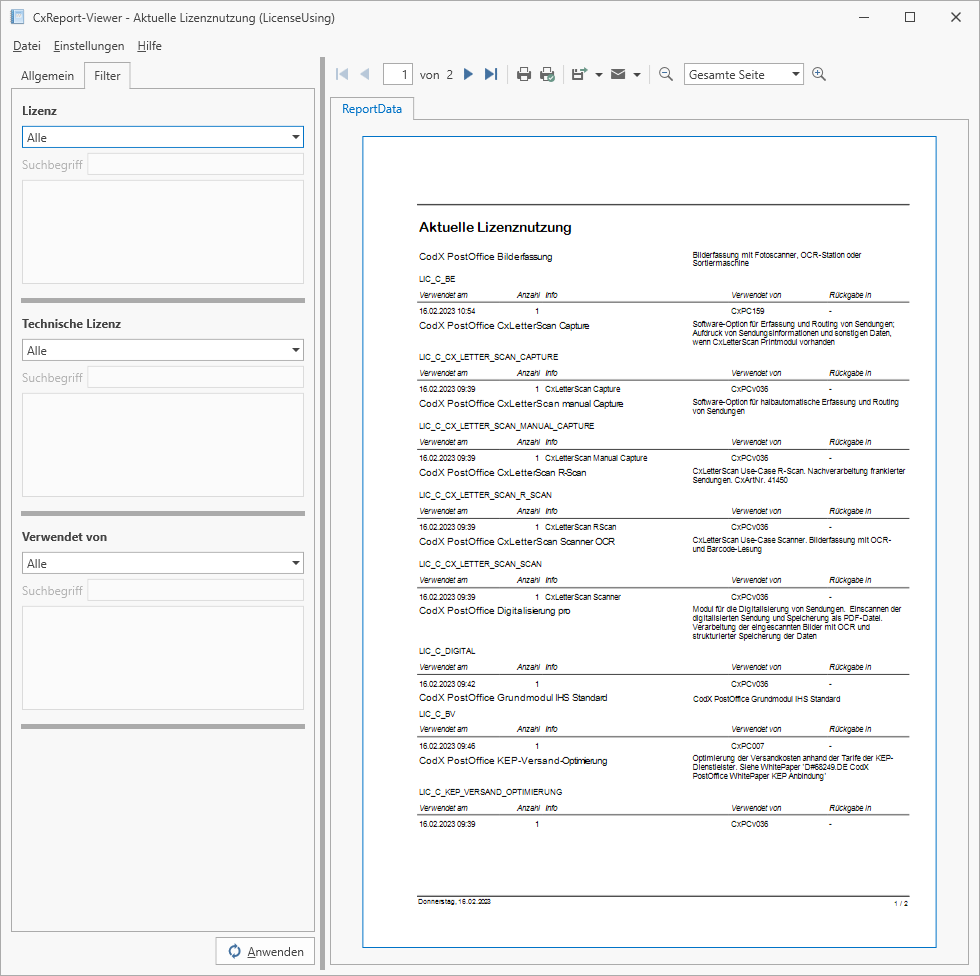Go to the previous report page
The height and width of the screenshot is (976, 980).
pyautogui.click(x=365, y=74)
